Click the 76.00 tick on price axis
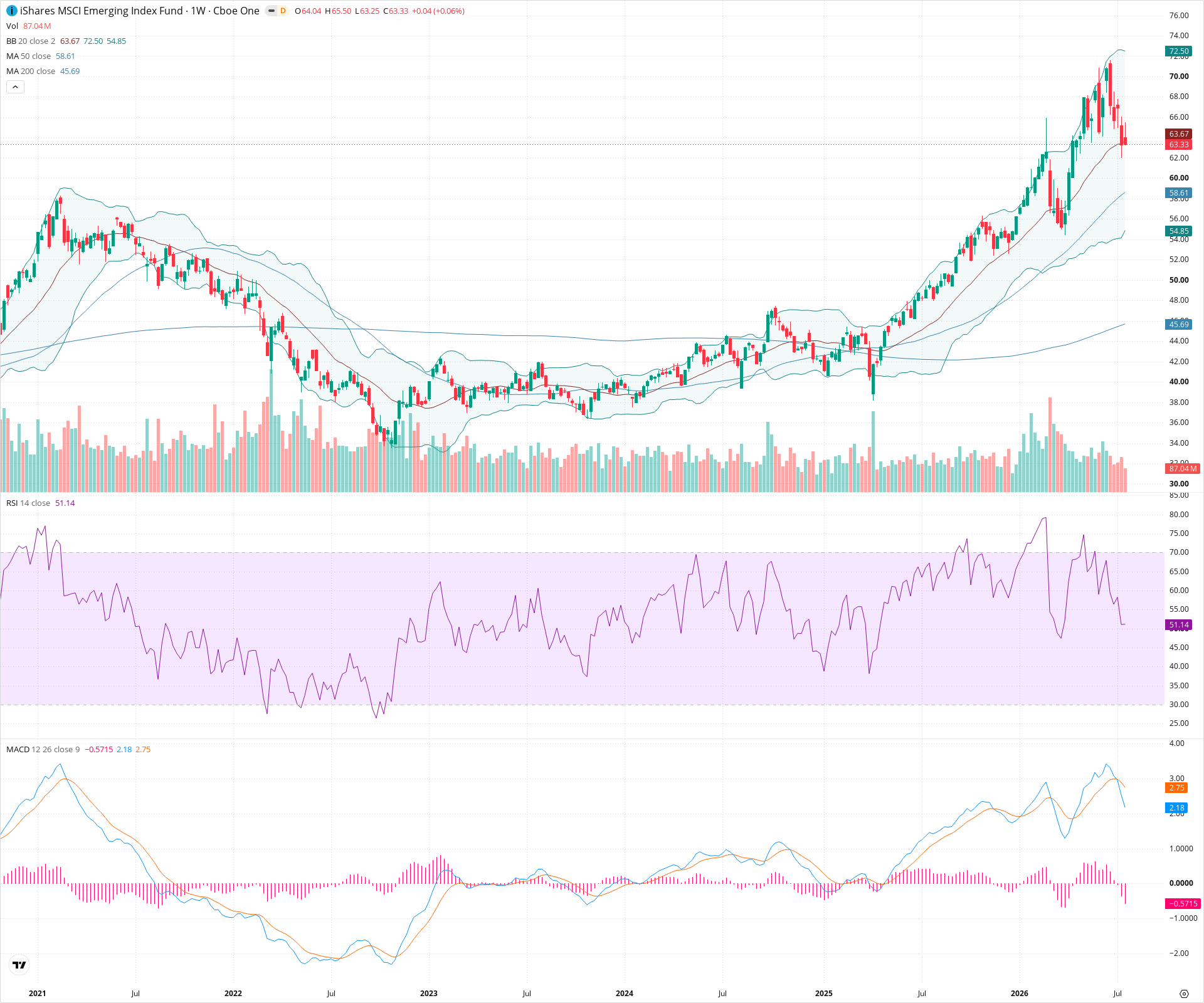The width and height of the screenshot is (1204, 1003). point(1179,16)
